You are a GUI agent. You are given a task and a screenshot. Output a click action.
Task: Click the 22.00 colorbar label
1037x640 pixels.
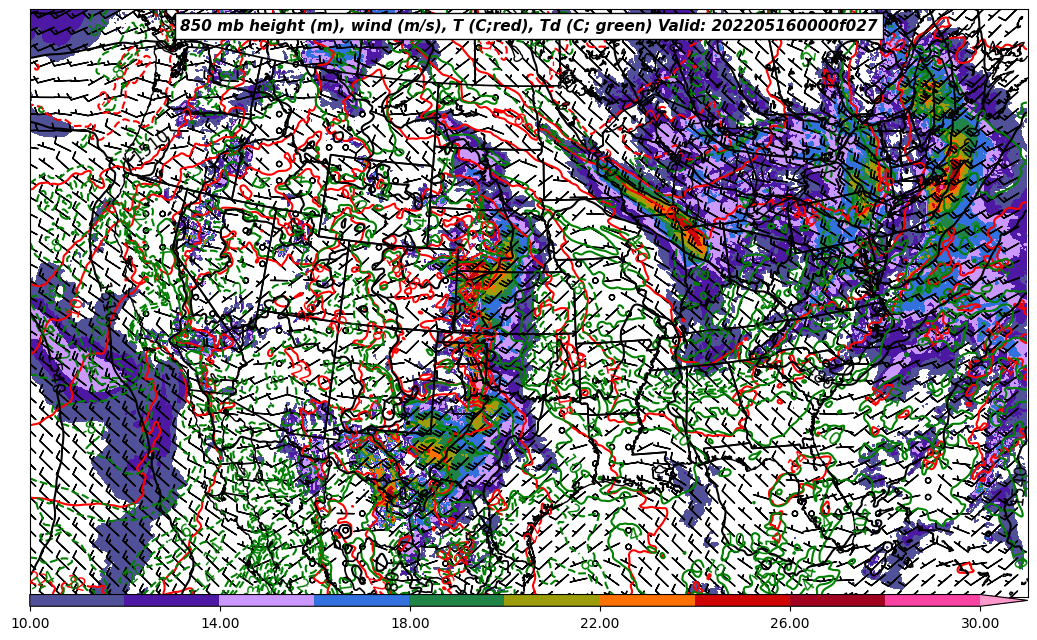click(x=600, y=623)
